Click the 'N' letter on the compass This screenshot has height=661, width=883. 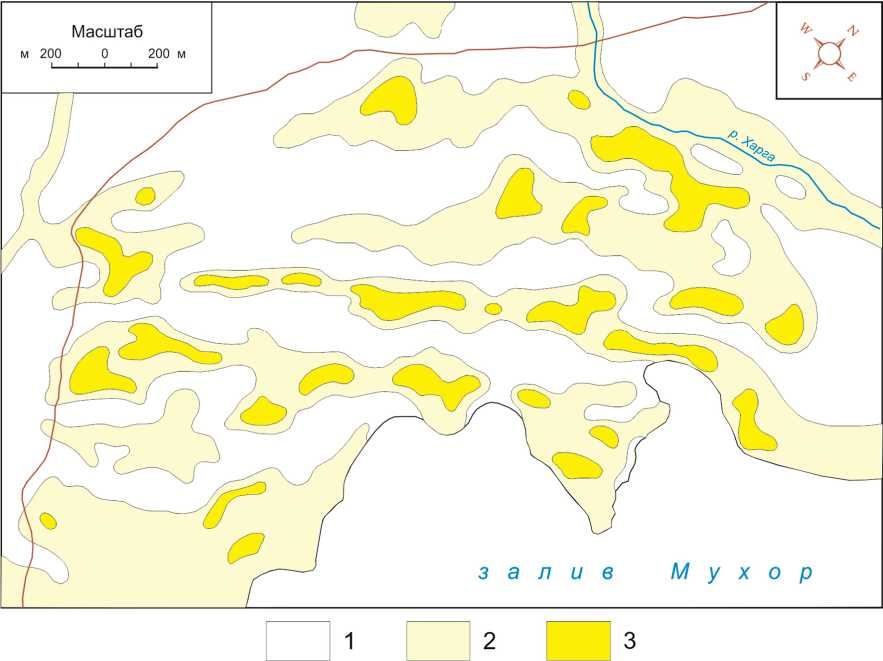click(853, 32)
